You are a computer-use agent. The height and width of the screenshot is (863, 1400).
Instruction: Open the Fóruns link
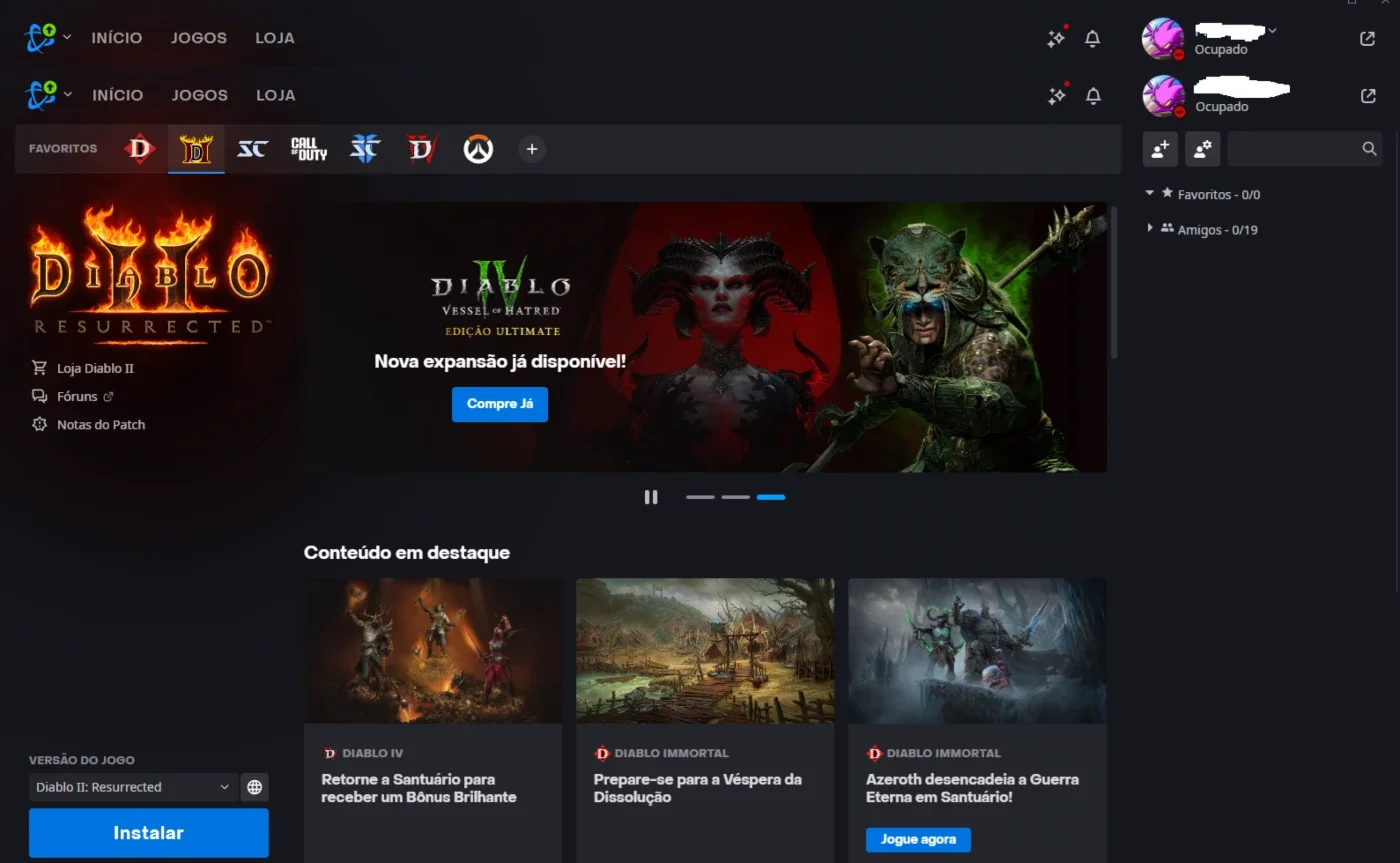pos(77,396)
